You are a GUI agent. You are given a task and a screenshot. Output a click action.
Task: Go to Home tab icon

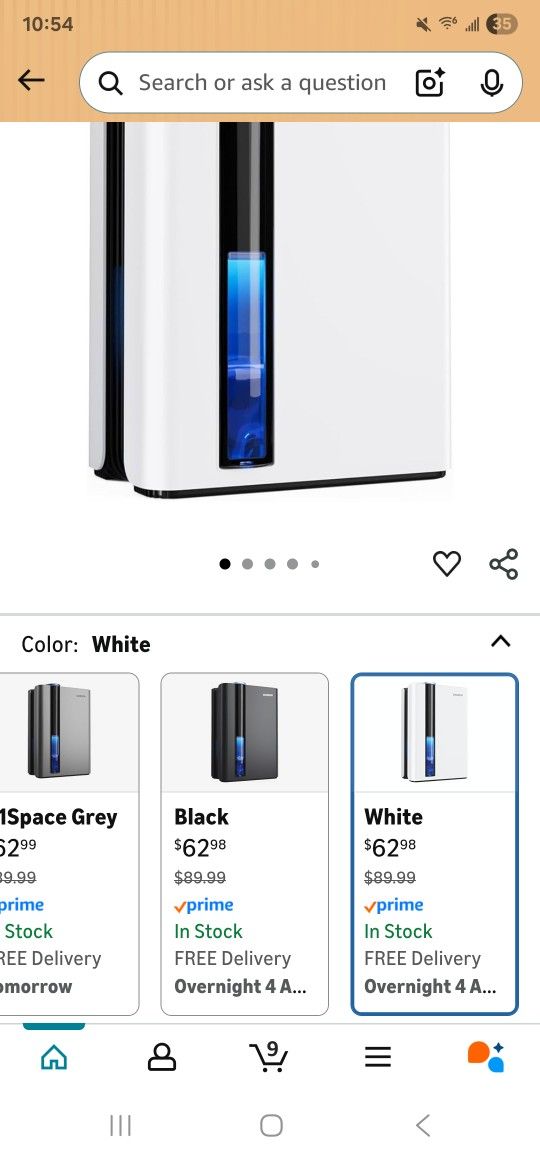(x=54, y=1058)
